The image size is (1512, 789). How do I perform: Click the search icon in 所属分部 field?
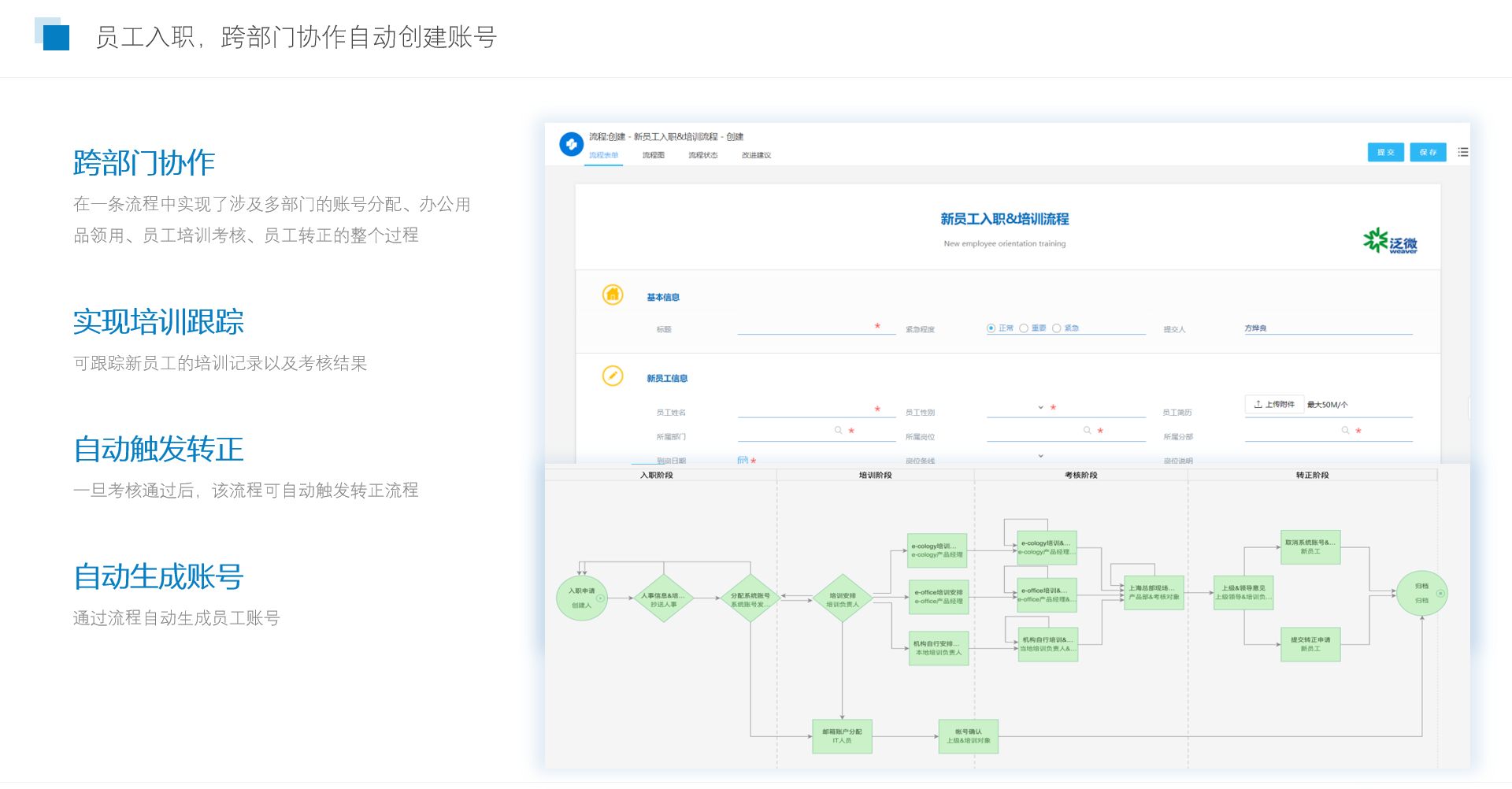(x=1346, y=430)
